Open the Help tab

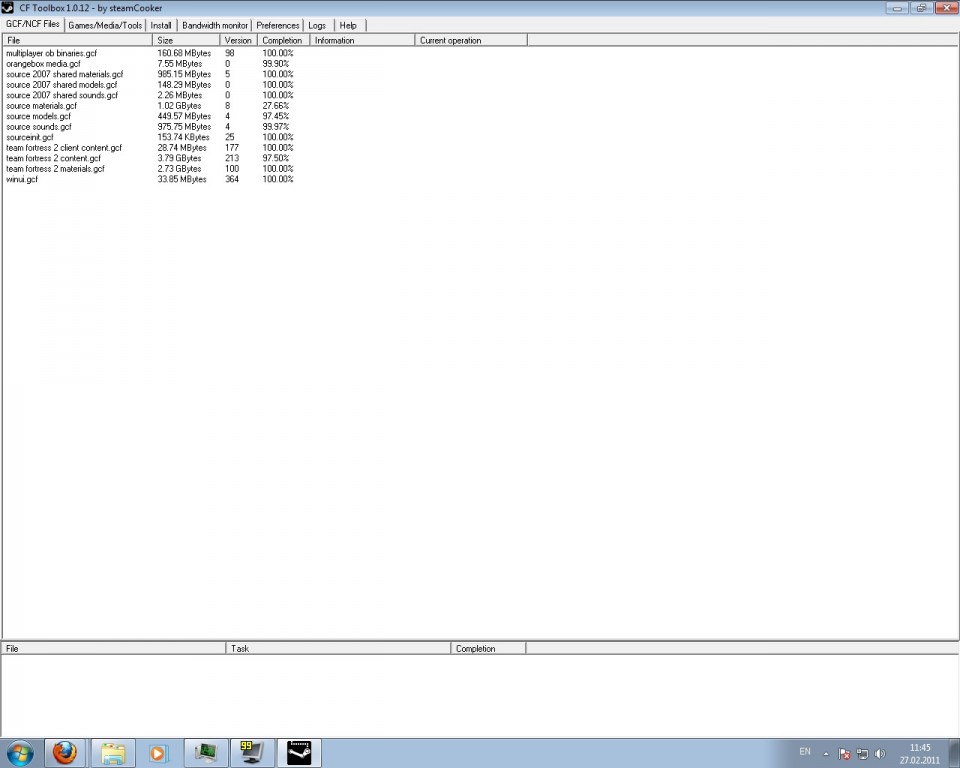[348, 25]
